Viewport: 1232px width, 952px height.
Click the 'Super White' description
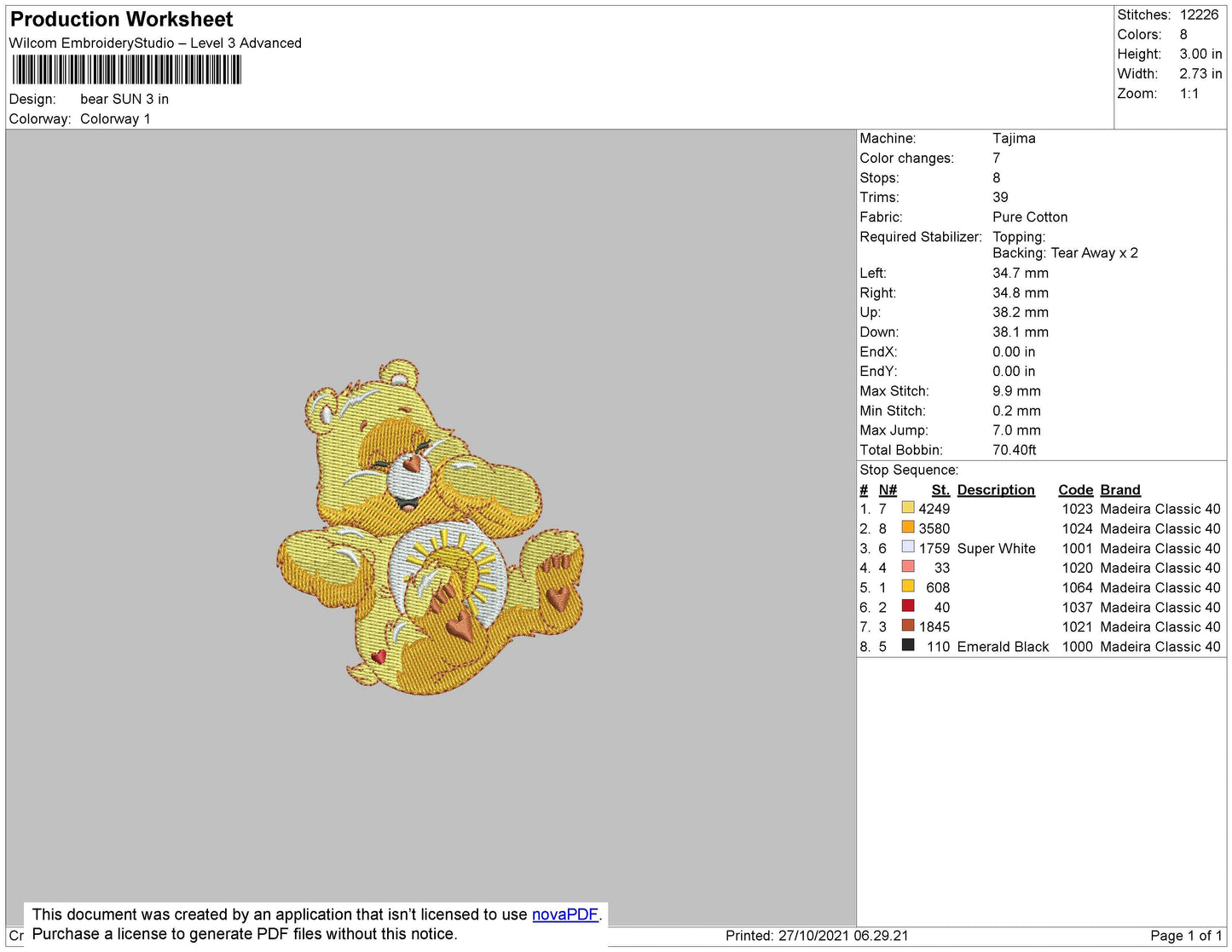click(996, 549)
